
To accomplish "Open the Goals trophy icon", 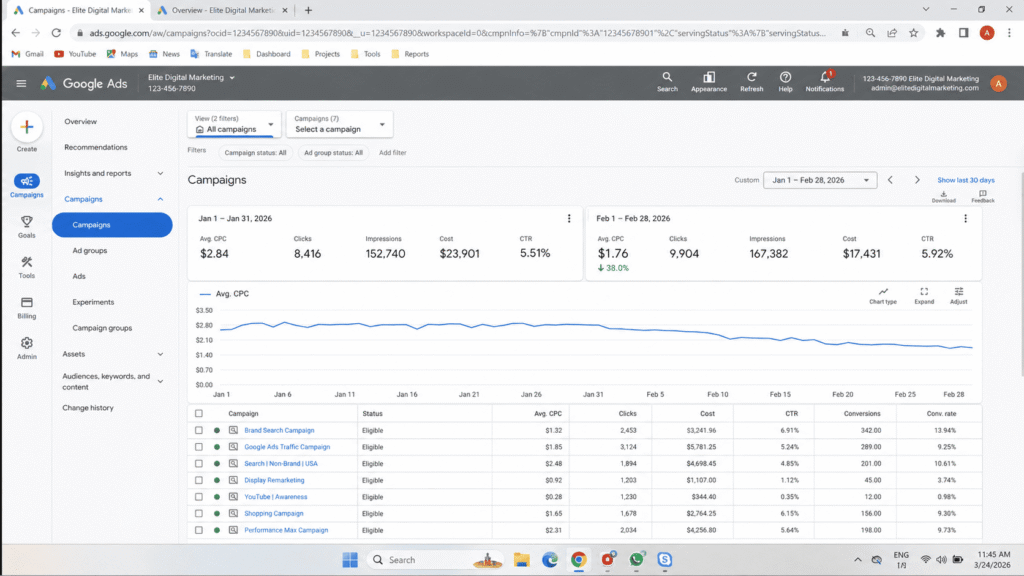I will tap(27, 221).
